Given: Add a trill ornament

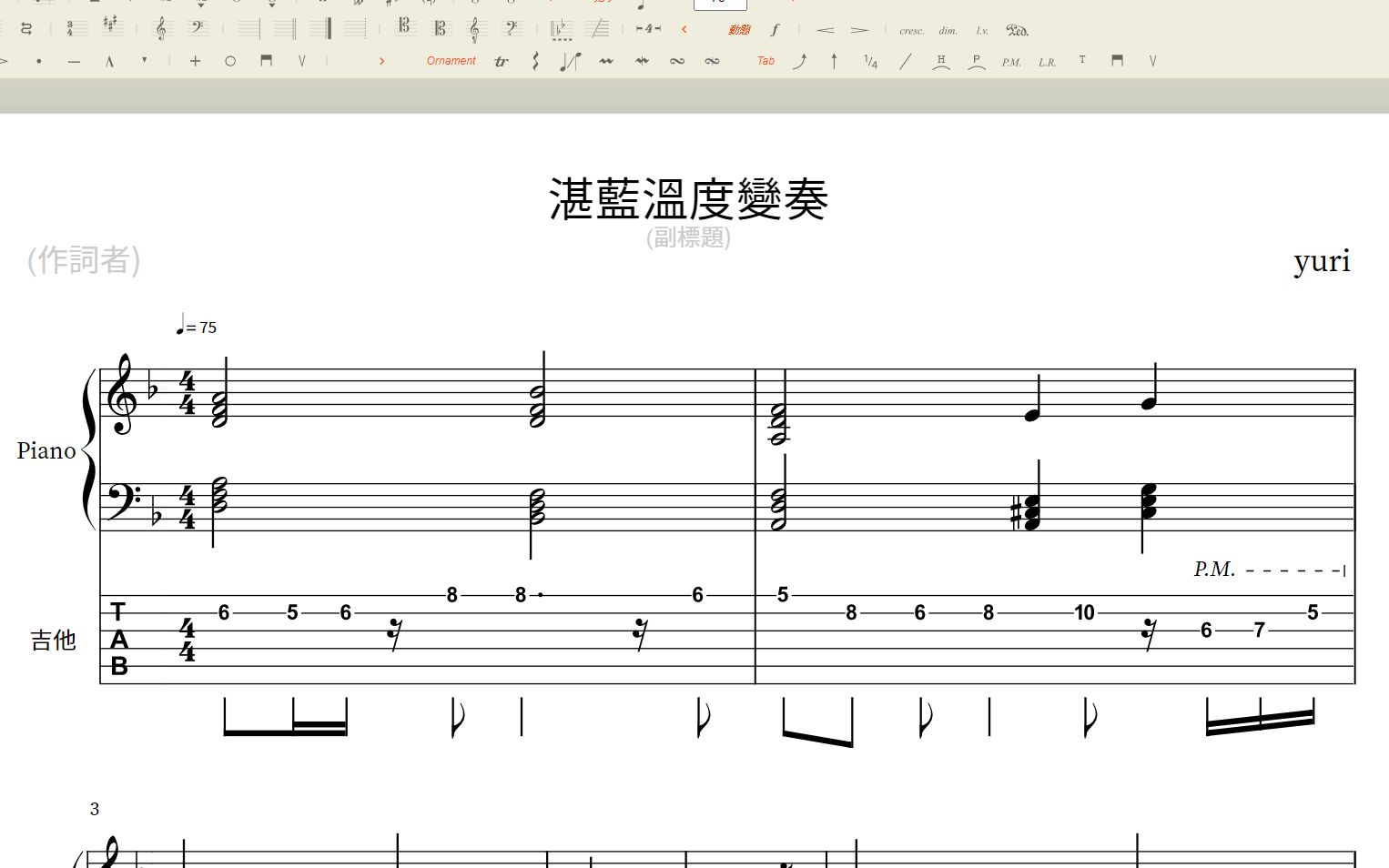Looking at the screenshot, I should (502, 62).
